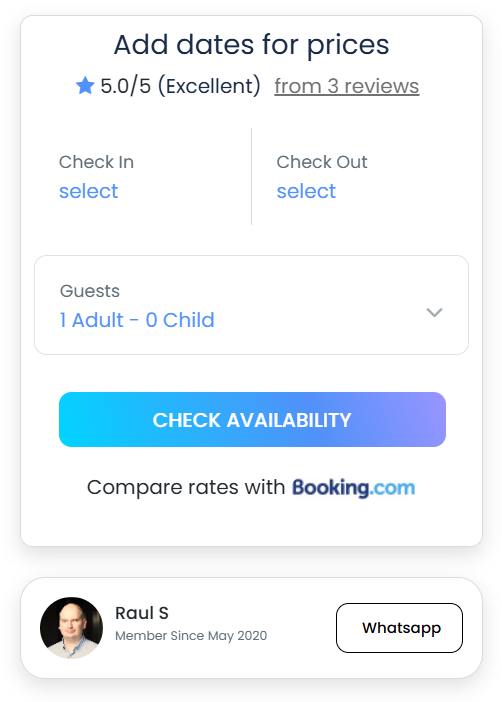
Task: Click the CHECK AVAILABILITY button
Action: coord(252,419)
